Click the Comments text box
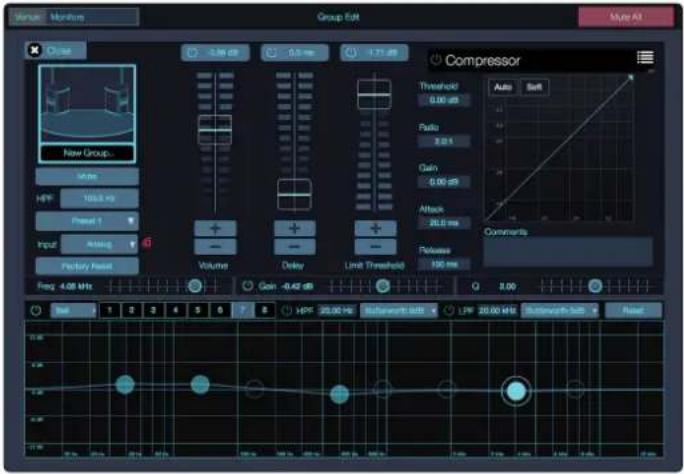Viewport: 684px width, 474px height. (x=568, y=252)
